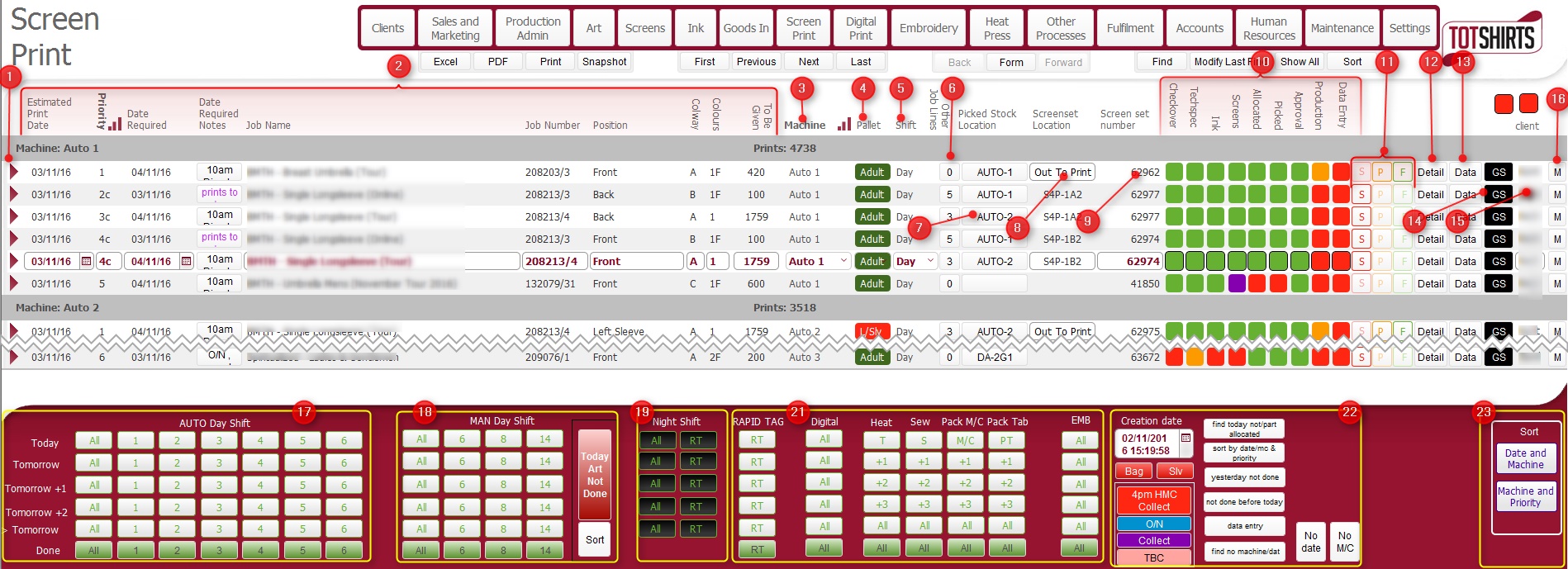Toggle the F status on the first row
The height and width of the screenshot is (569, 1568).
tap(1402, 173)
